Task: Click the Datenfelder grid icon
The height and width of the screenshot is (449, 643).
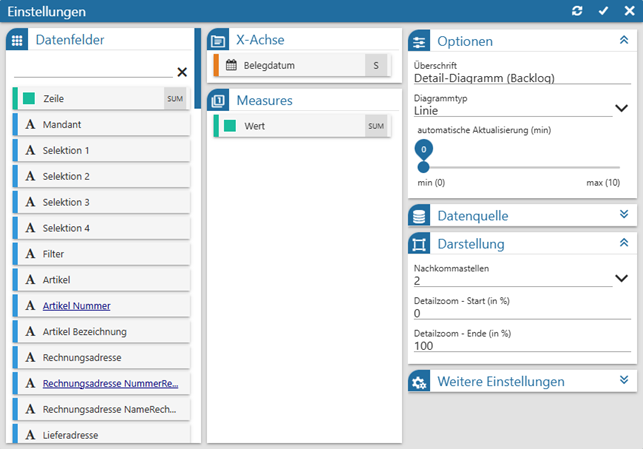Action: click(17, 40)
